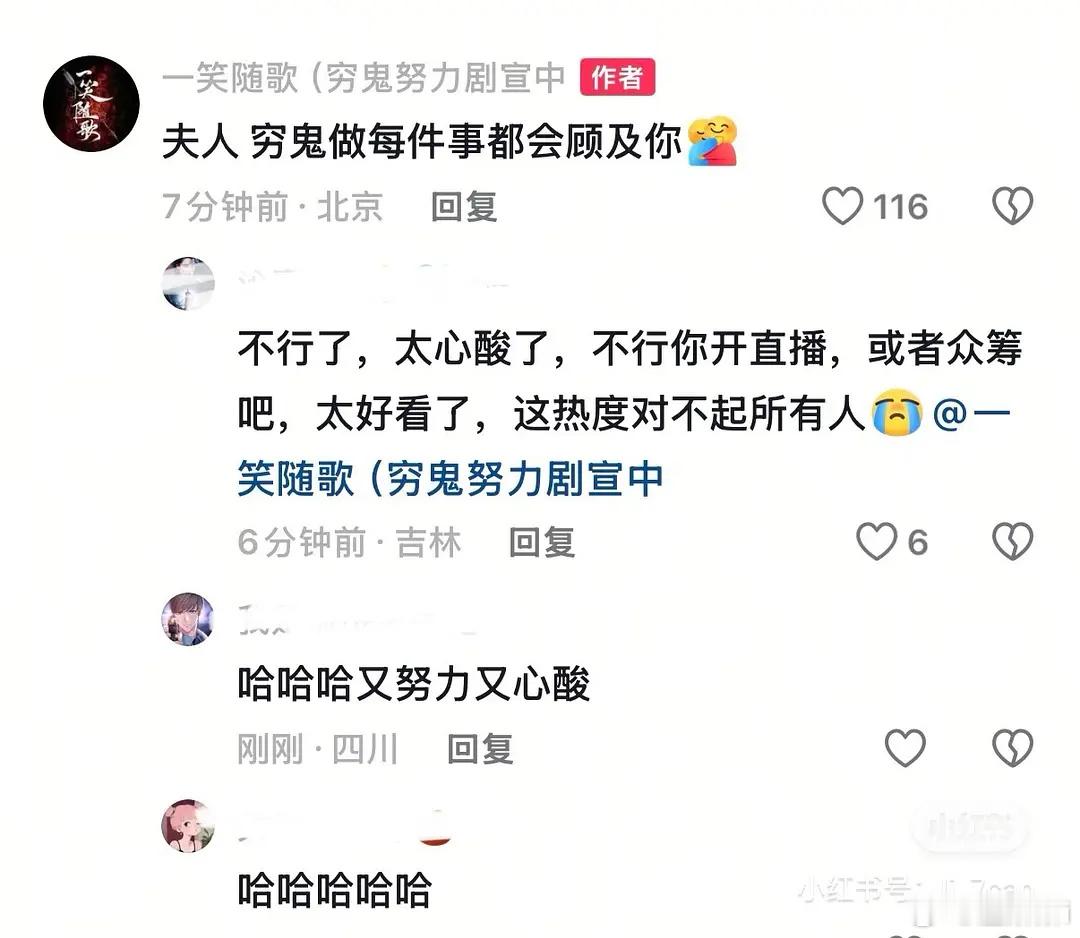Reply to the Jilin comment
Screen dimensions: 1080x938
tap(541, 542)
